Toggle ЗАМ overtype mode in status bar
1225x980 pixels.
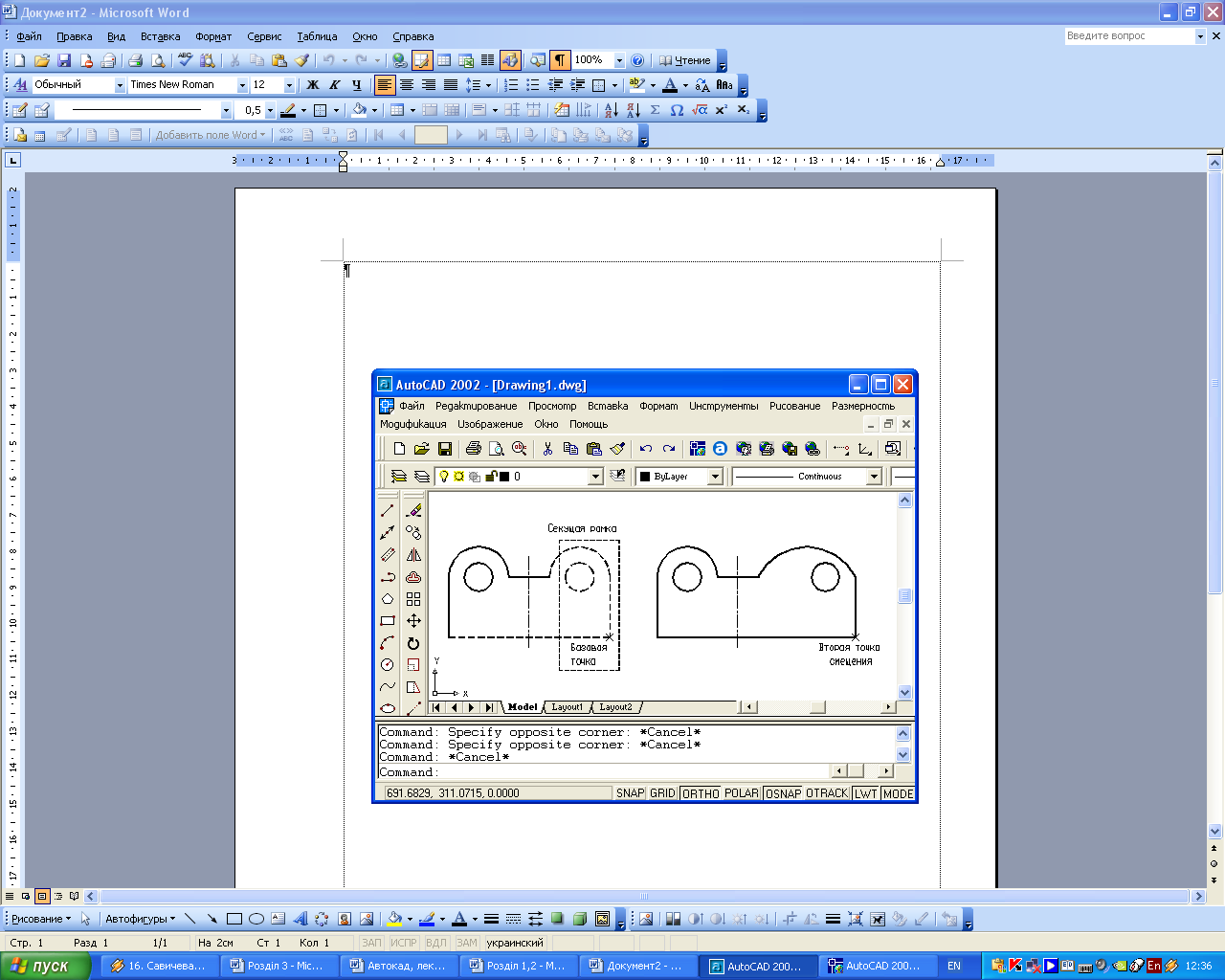467,943
